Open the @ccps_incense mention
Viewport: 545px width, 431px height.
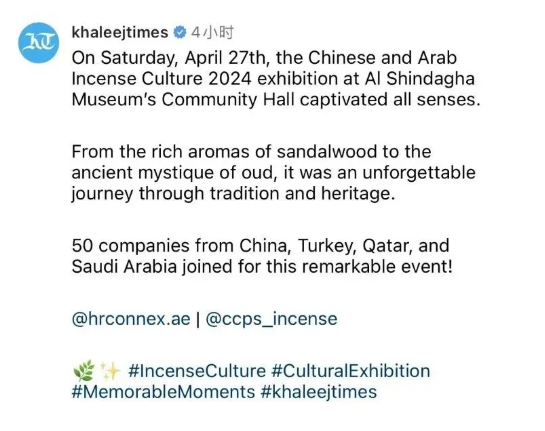point(271,319)
